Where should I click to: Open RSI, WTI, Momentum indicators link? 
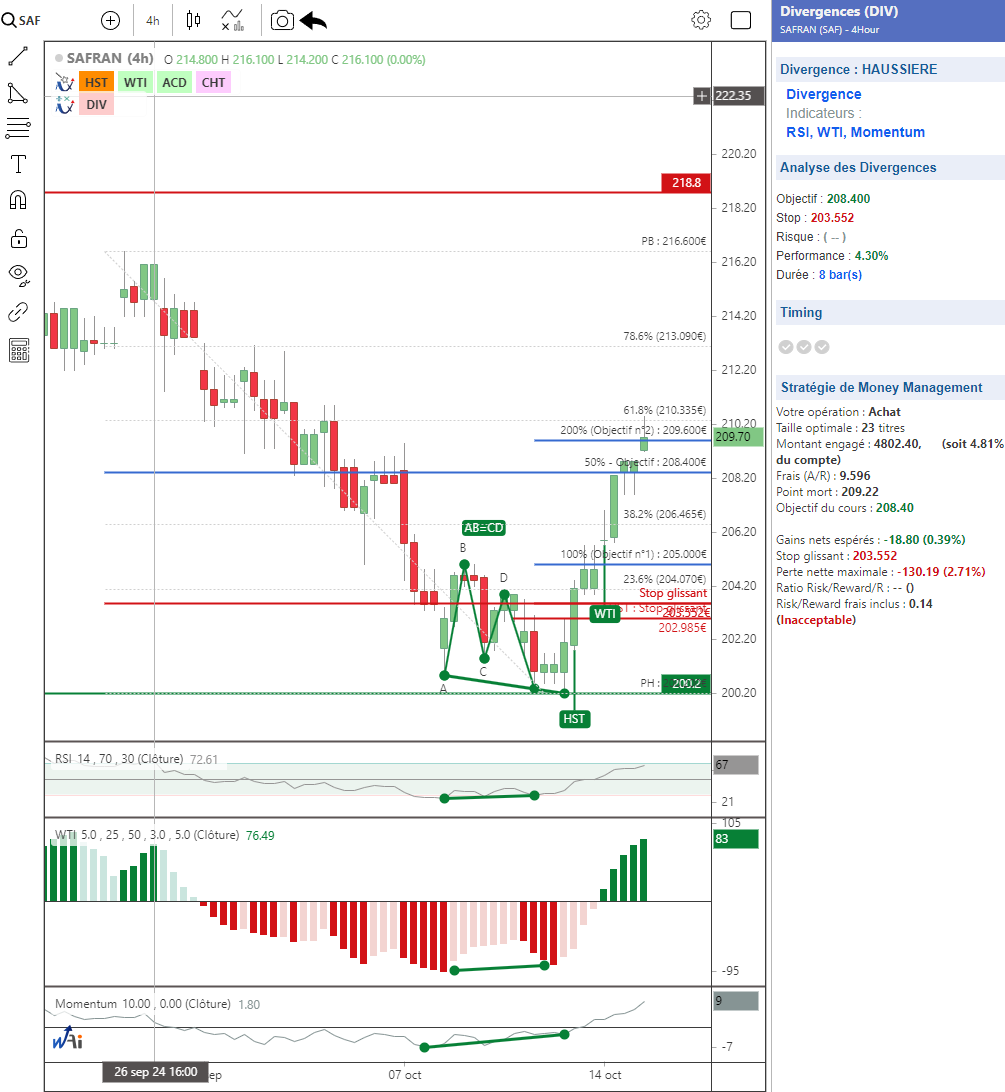pos(855,132)
